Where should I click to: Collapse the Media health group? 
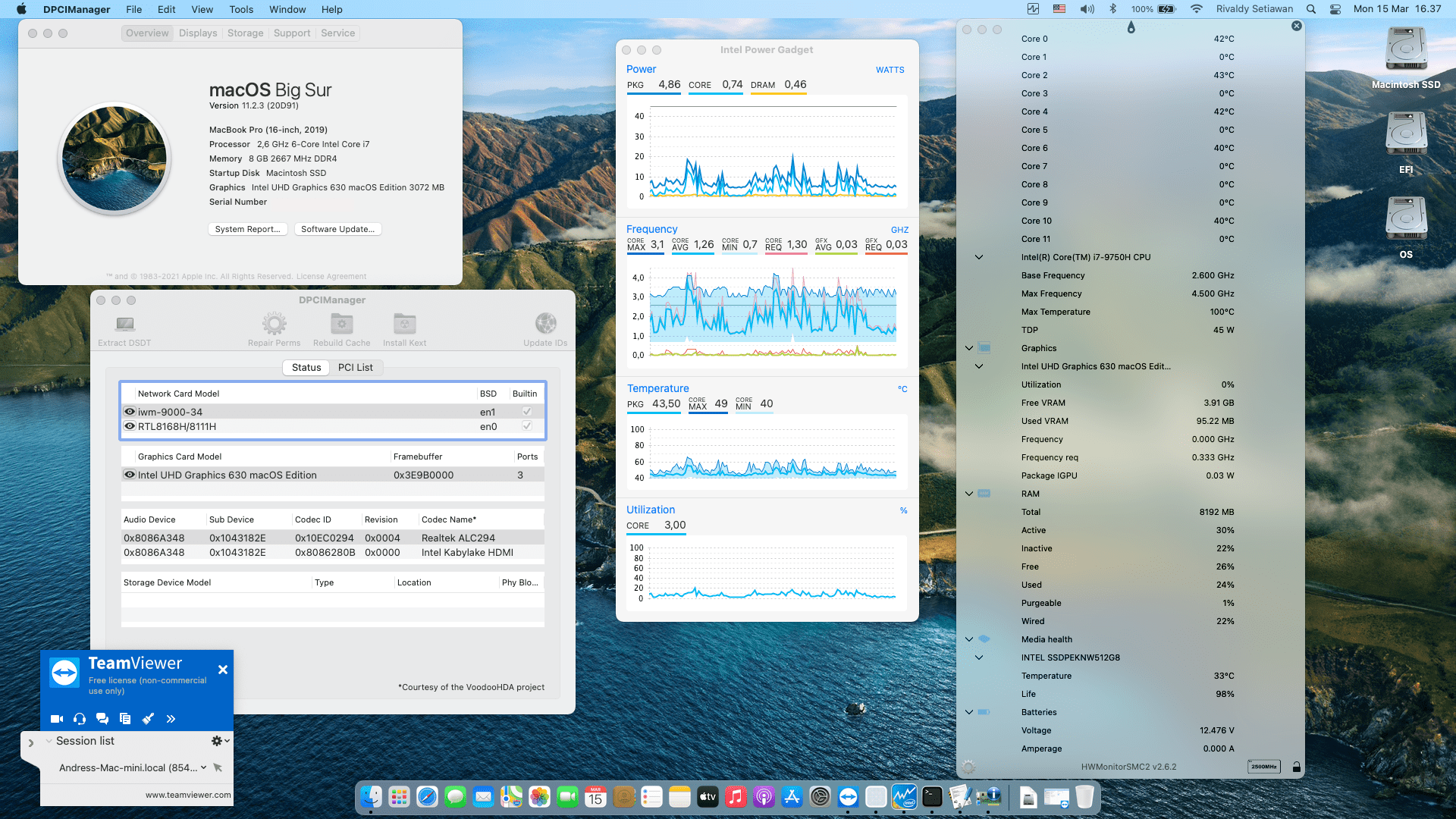point(969,639)
